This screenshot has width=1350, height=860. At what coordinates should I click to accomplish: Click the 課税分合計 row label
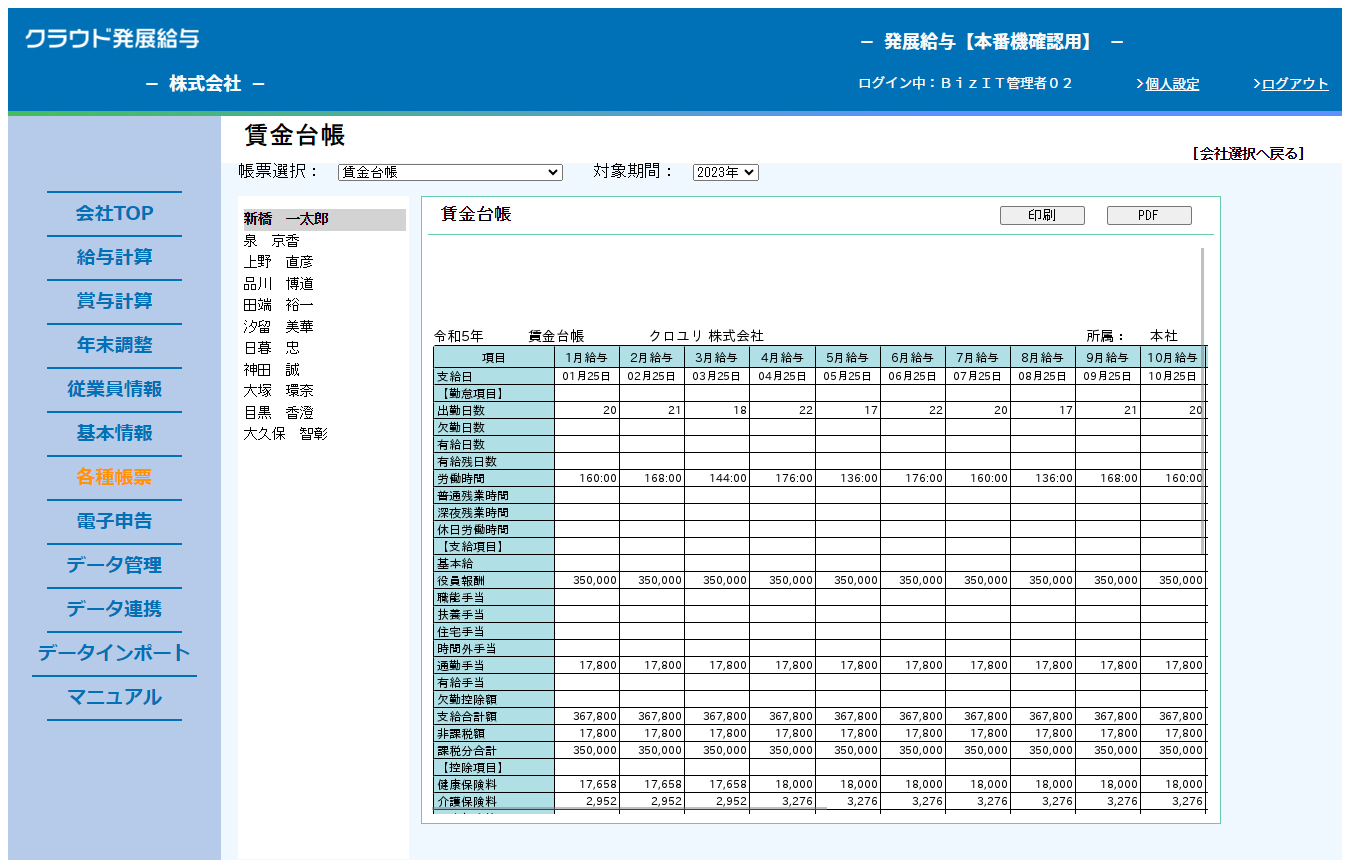(494, 750)
